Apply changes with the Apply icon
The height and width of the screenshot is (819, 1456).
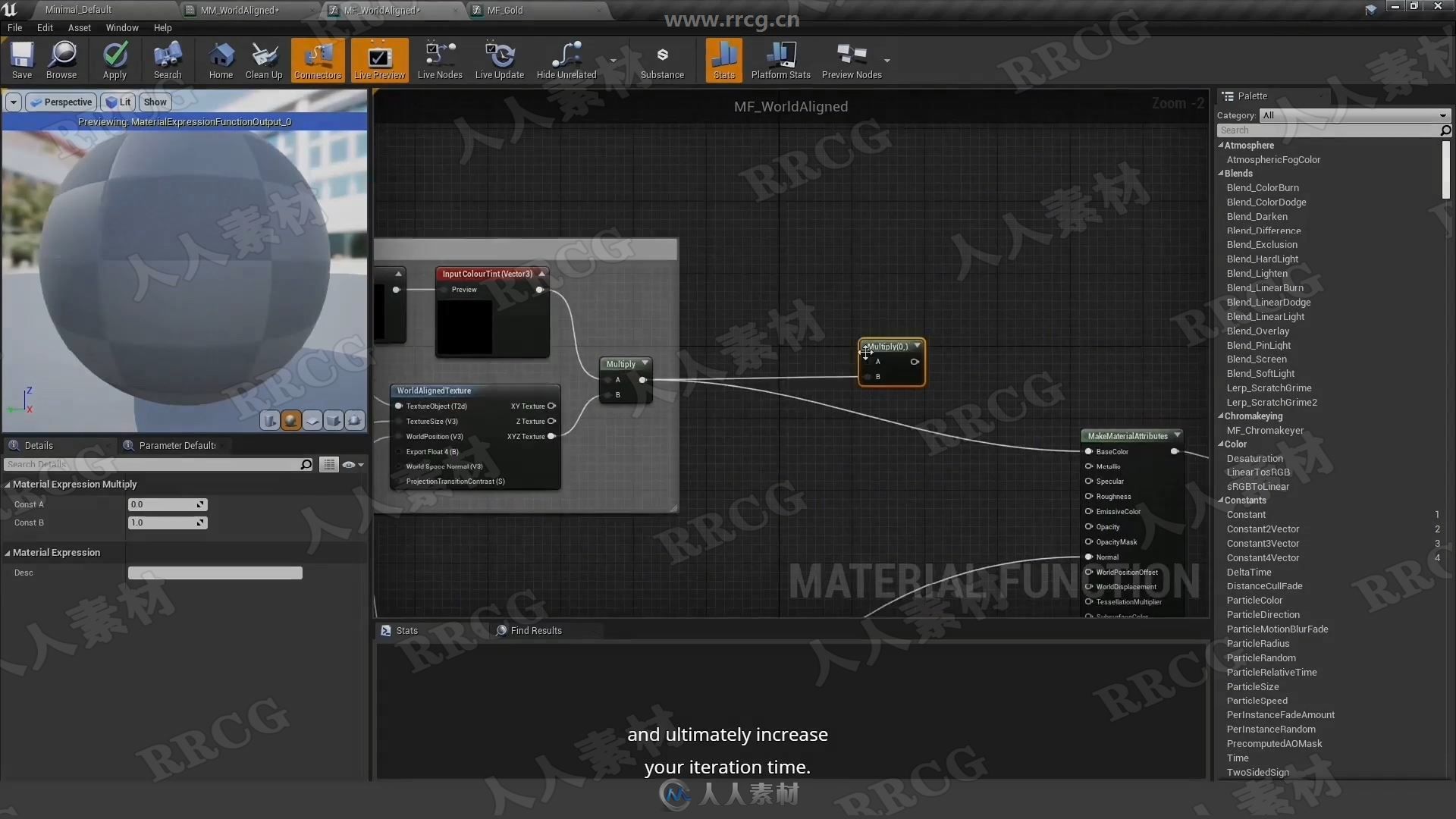115,60
